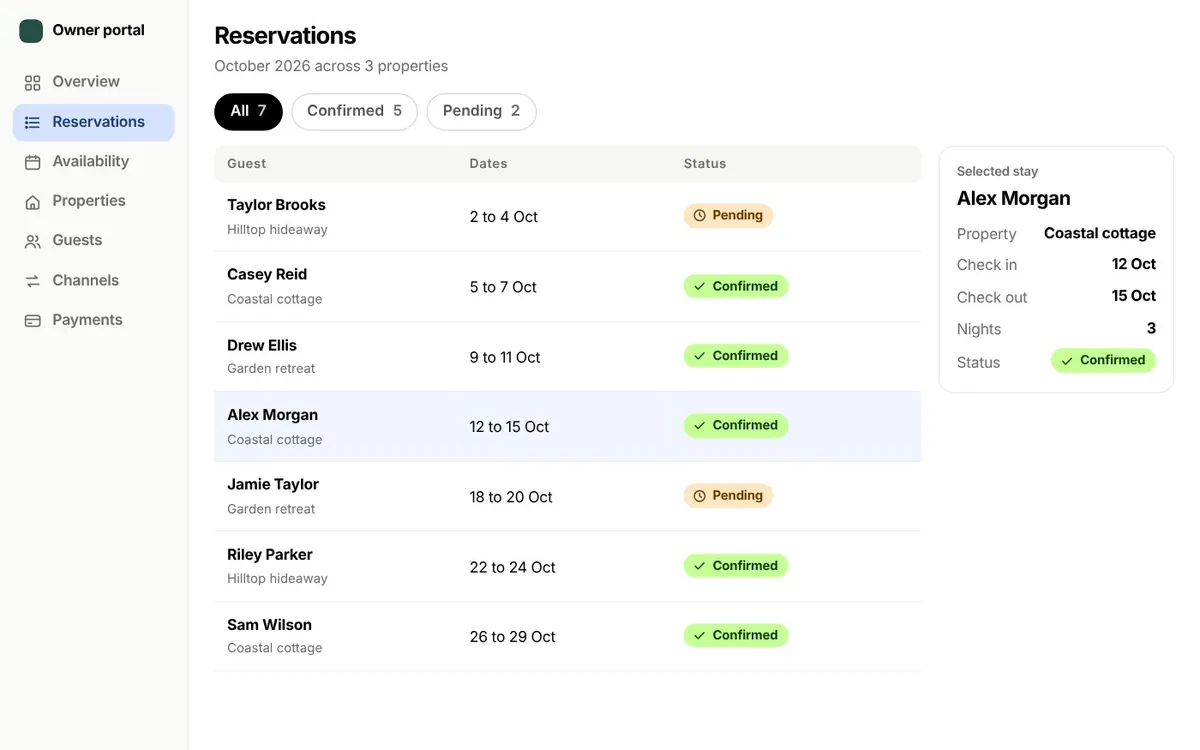1200x750 pixels.
Task: Click Coastal cottage under Sam Wilson
Action: (x=274, y=648)
